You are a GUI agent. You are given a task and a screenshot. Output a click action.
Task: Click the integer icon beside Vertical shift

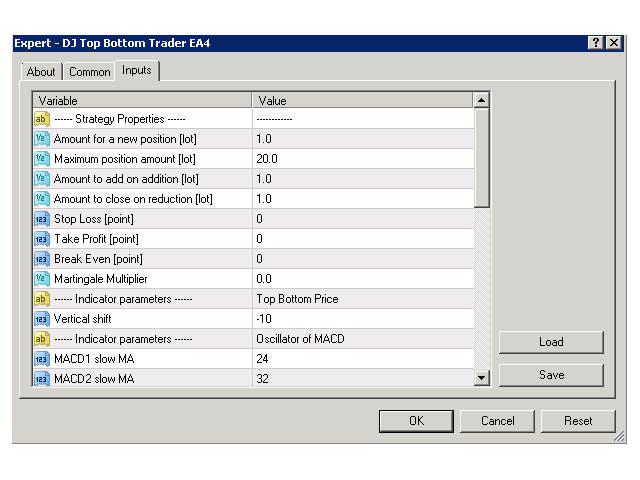tap(42, 319)
